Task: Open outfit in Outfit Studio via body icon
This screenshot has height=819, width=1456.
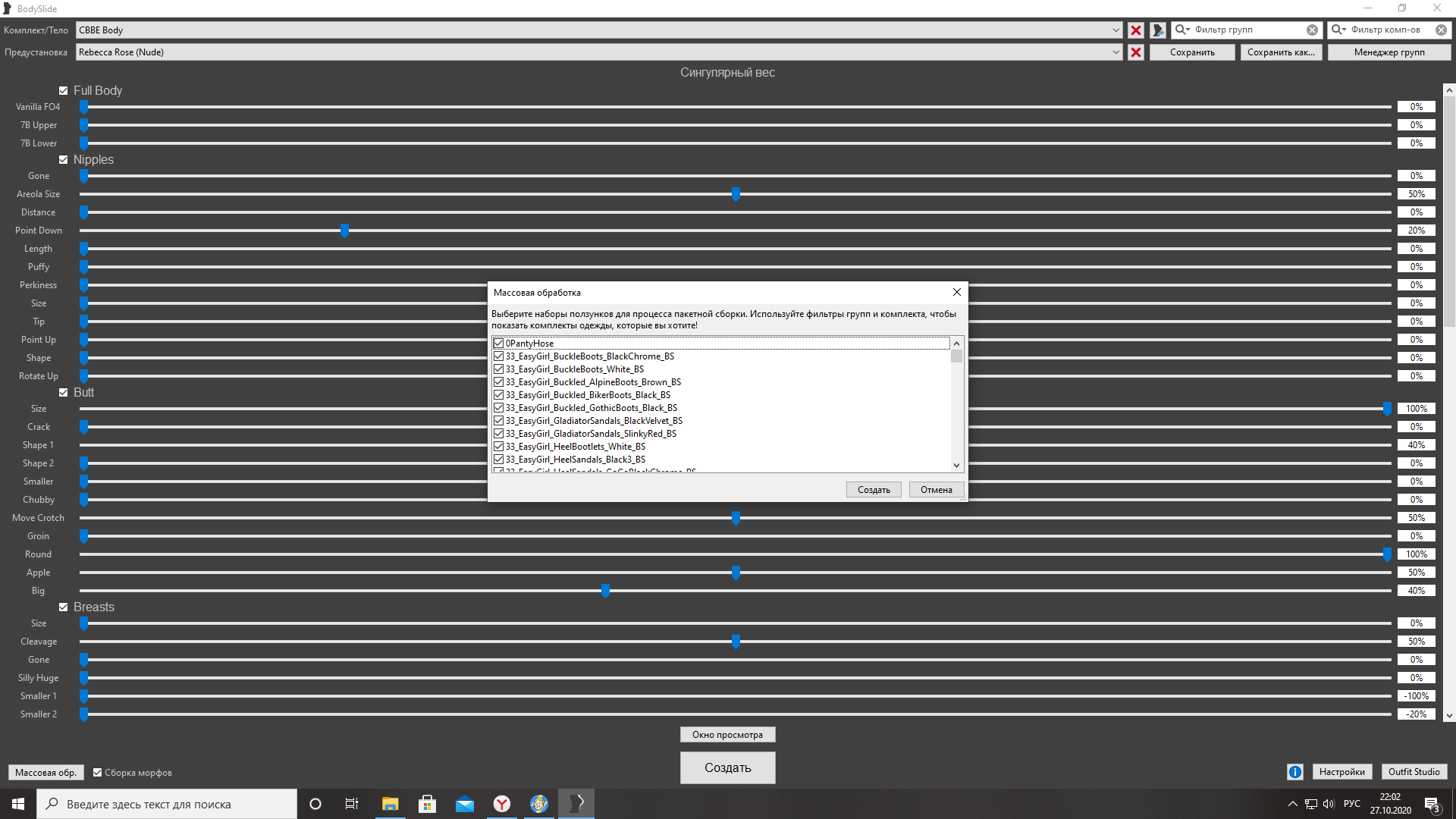Action: (1157, 30)
